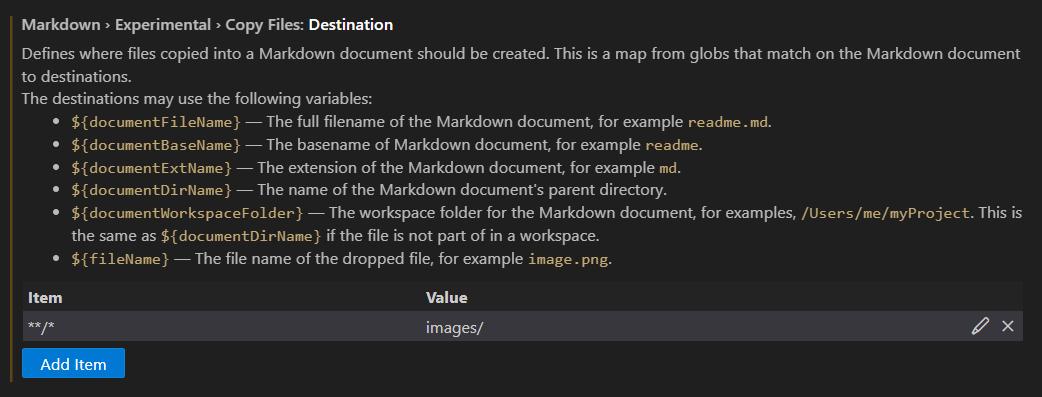Click the readme.md example text

point(728,122)
